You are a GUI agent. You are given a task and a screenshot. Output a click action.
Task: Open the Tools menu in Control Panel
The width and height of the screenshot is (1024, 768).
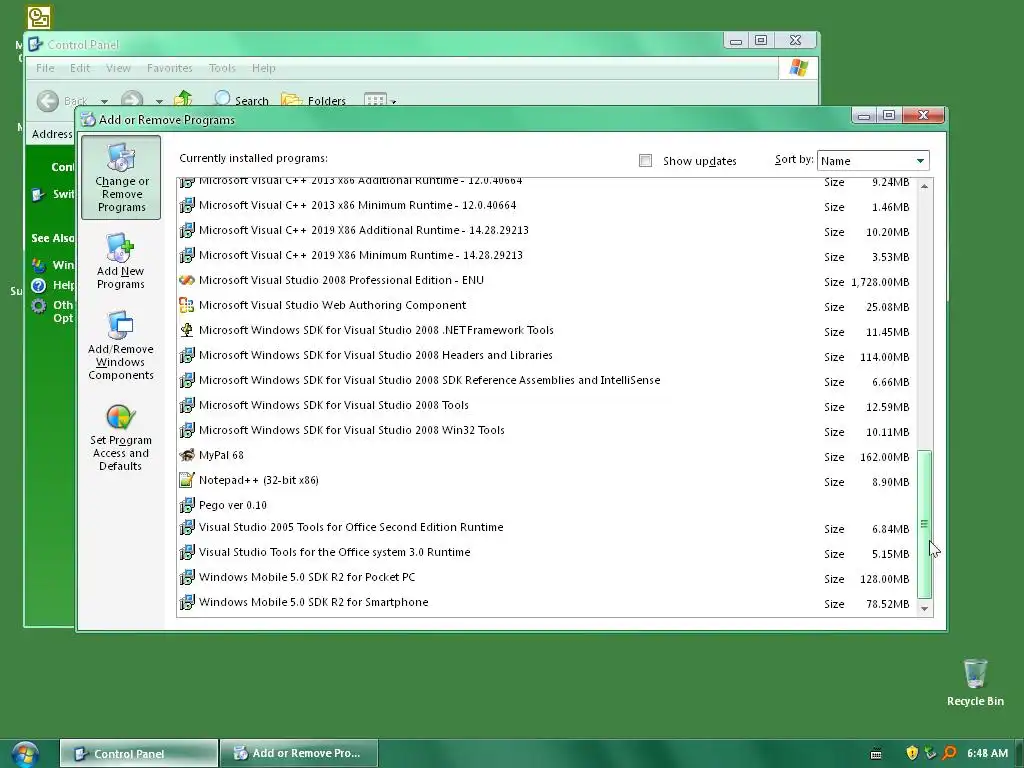point(222,68)
